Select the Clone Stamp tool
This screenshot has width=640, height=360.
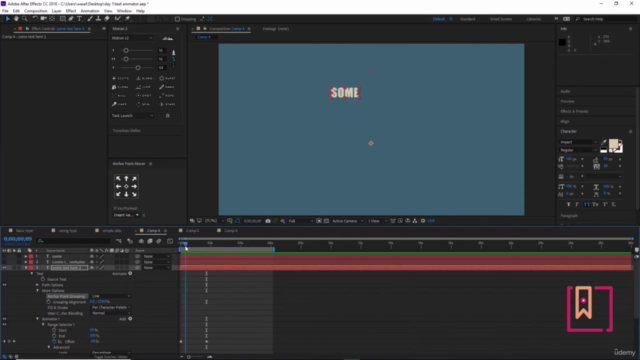click(x=98, y=19)
